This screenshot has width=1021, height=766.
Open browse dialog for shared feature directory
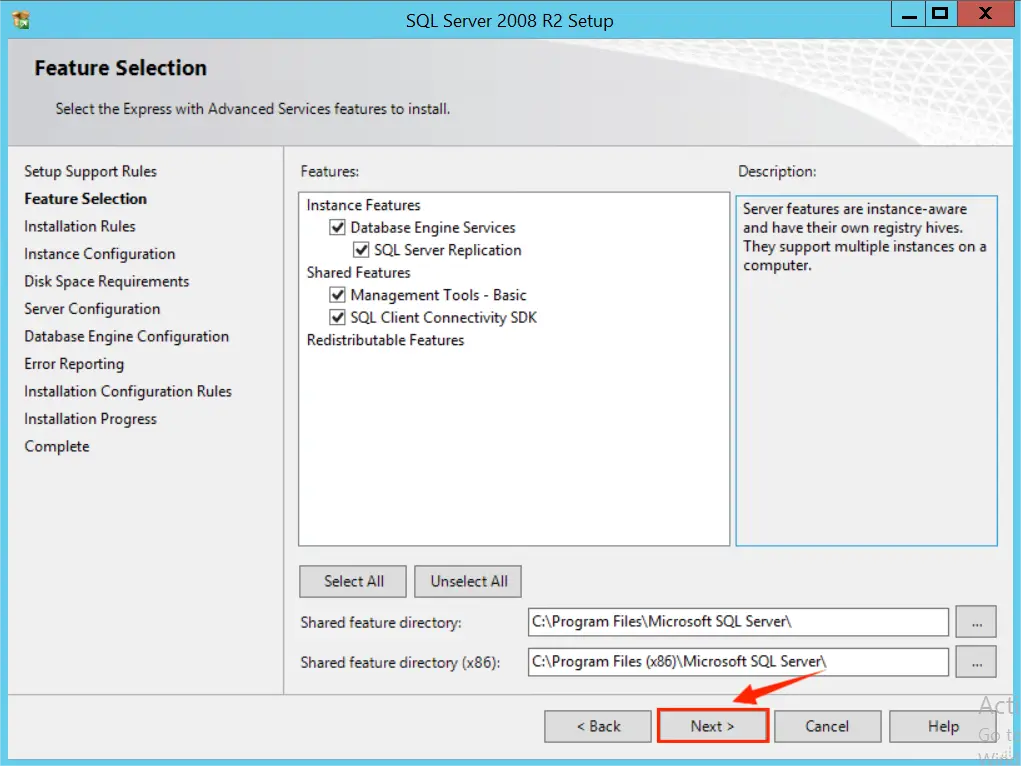click(975, 622)
